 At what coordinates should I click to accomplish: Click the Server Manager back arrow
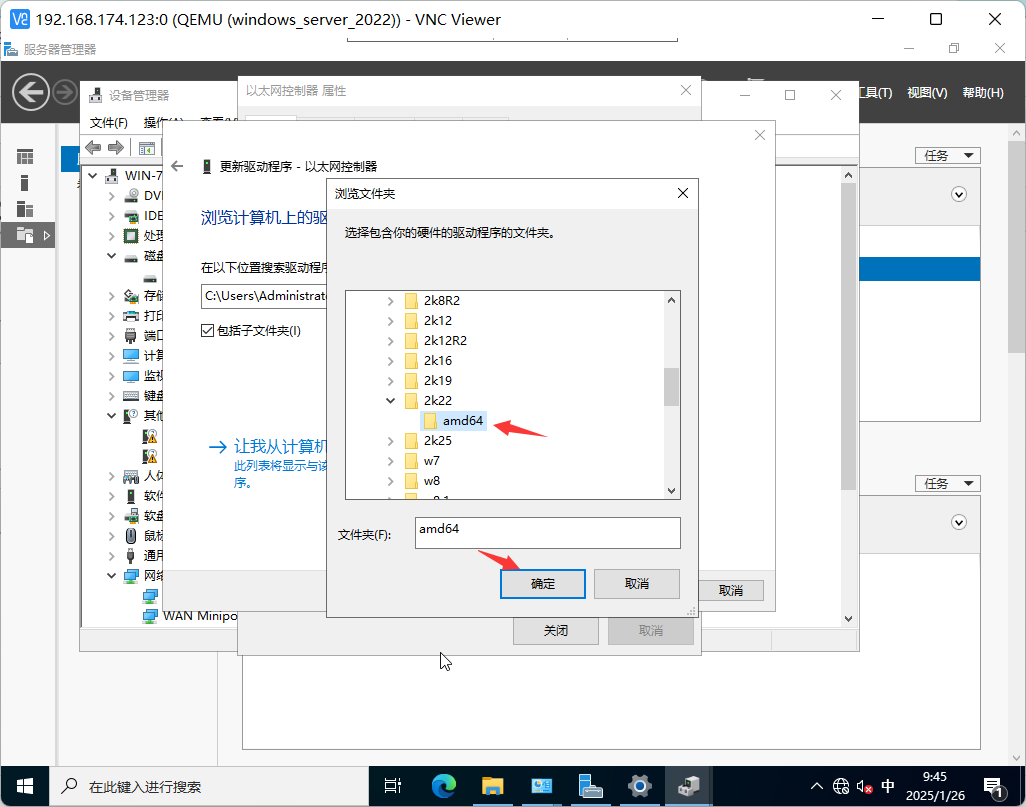click(31, 92)
